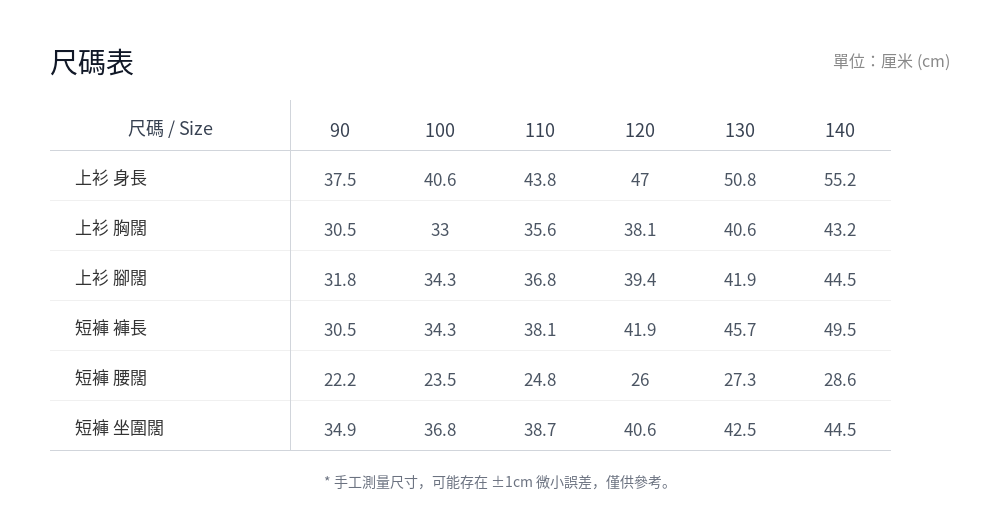Screen dimensions: 1000x520
Task: Click the 55.2 value in 身長 row
Action: click(x=840, y=180)
